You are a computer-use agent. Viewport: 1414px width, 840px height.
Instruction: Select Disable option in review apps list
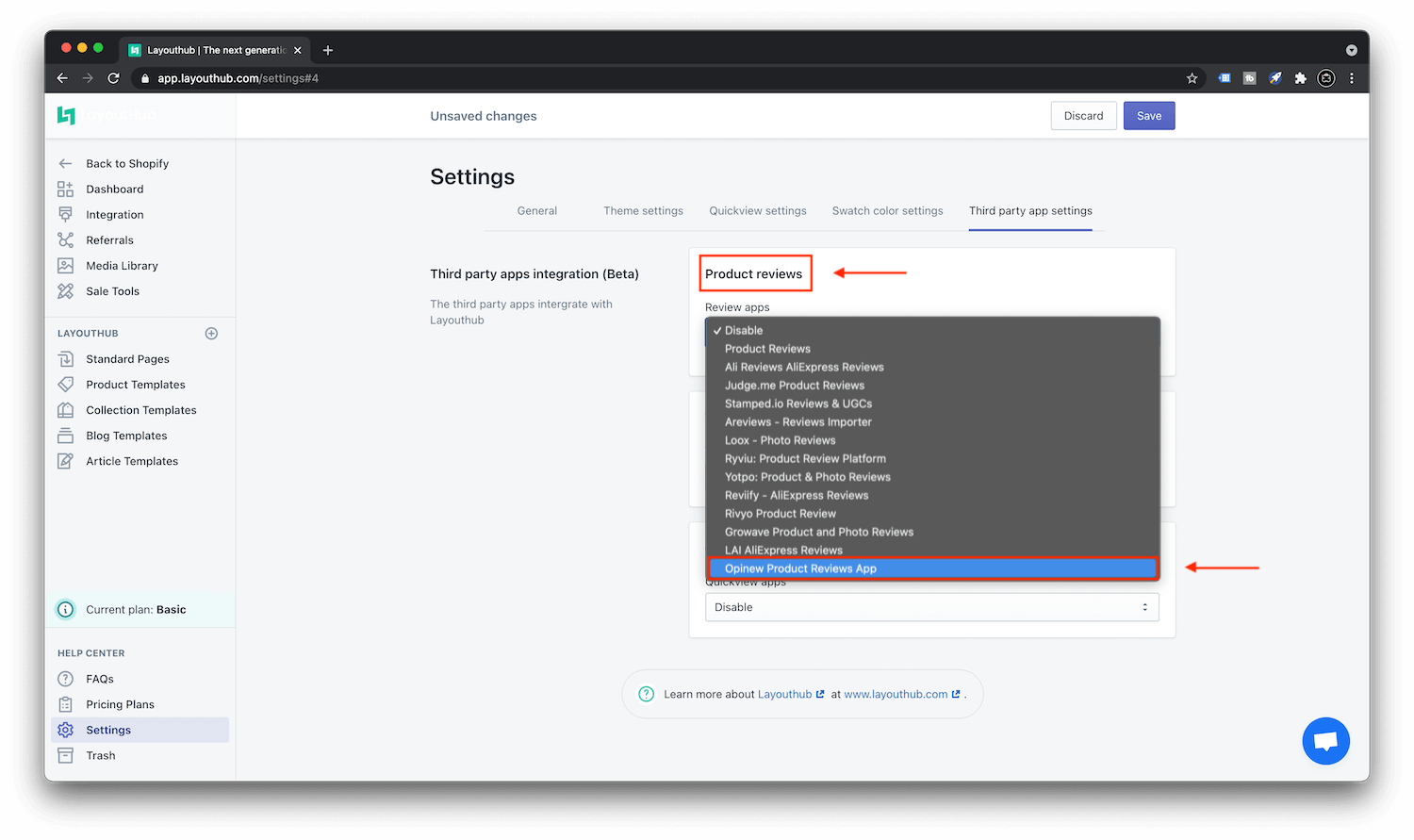click(932, 330)
